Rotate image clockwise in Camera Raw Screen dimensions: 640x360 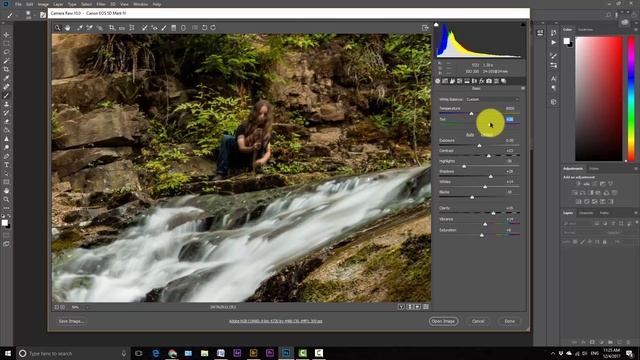[213, 28]
